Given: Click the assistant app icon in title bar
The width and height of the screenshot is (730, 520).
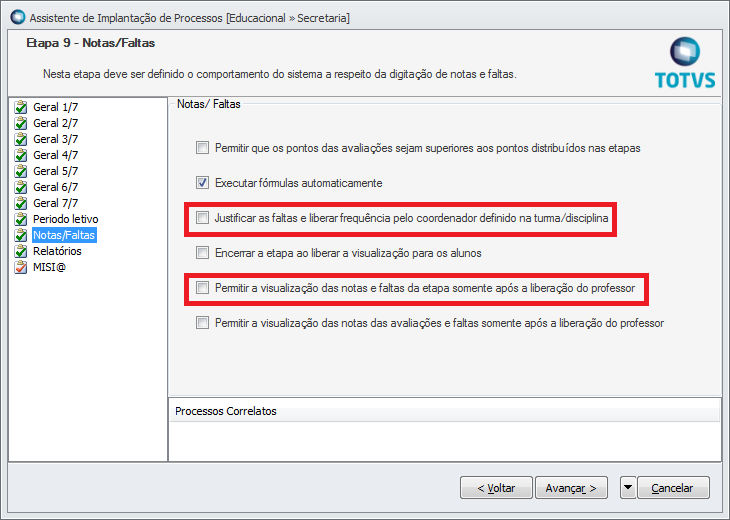Looking at the screenshot, I should click(18, 17).
